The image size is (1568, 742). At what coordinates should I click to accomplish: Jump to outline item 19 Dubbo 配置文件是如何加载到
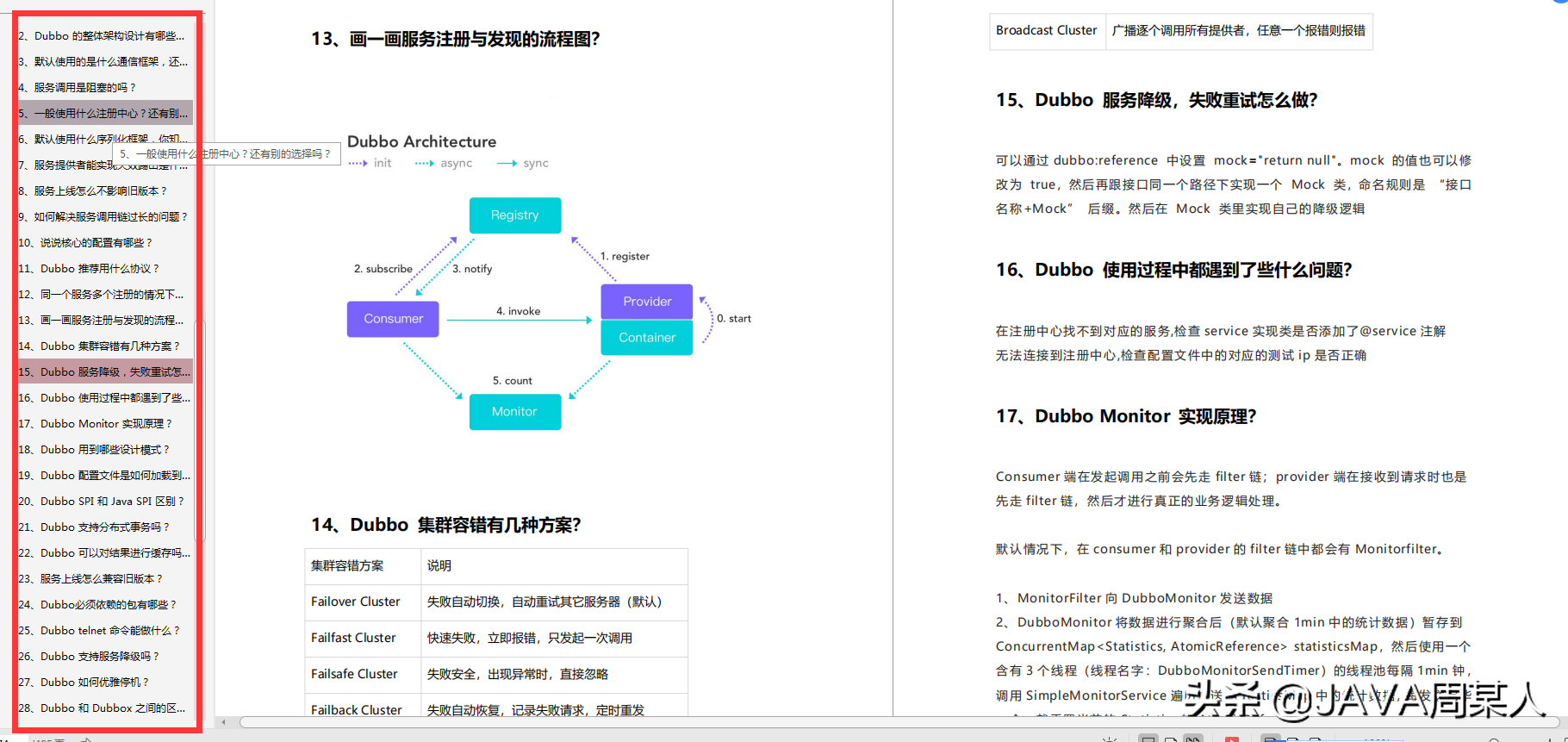click(104, 475)
